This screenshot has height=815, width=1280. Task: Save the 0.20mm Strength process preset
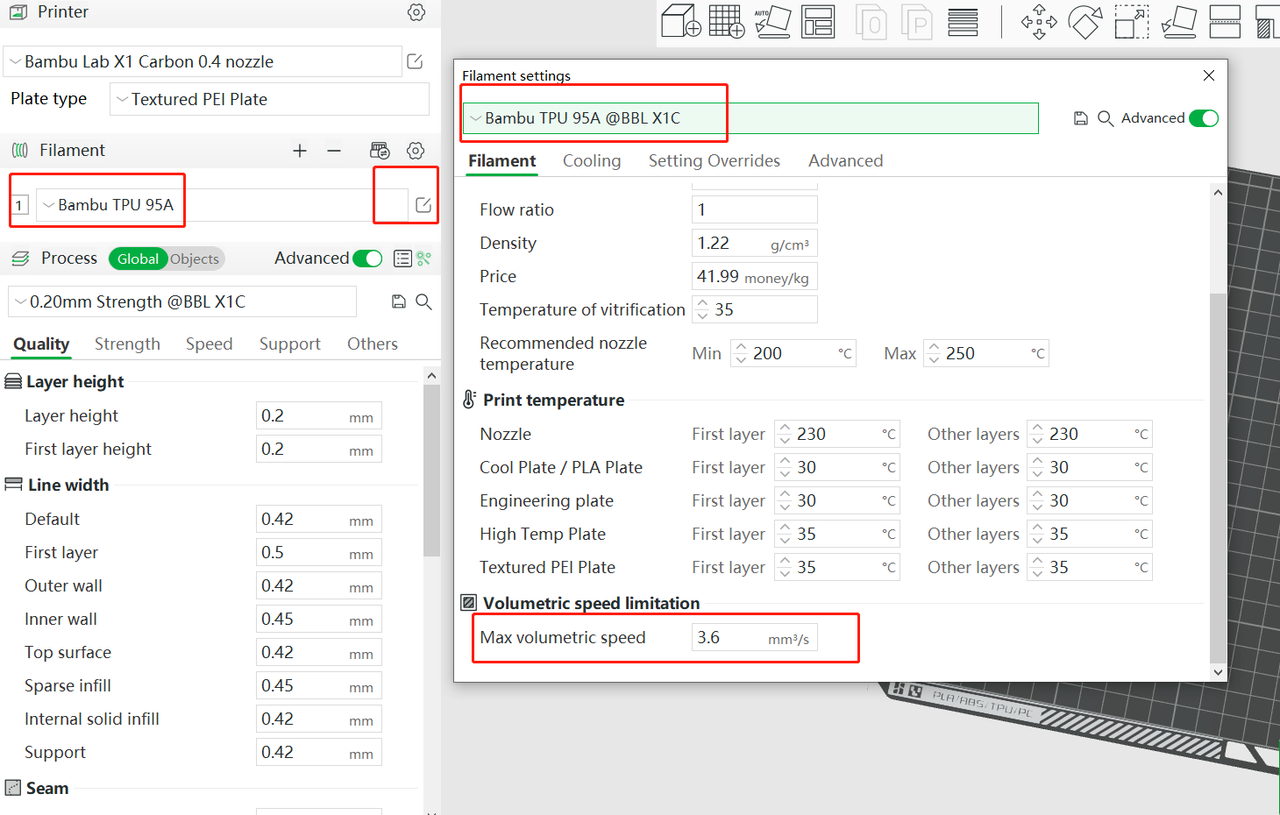[398, 302]
